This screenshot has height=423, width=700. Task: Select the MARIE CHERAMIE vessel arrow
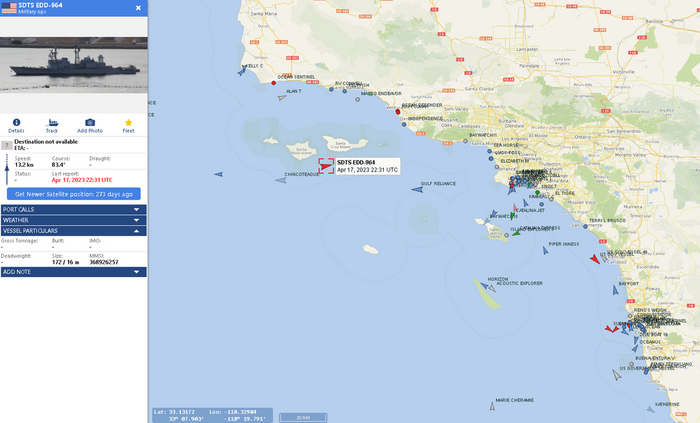click(492, 406)
